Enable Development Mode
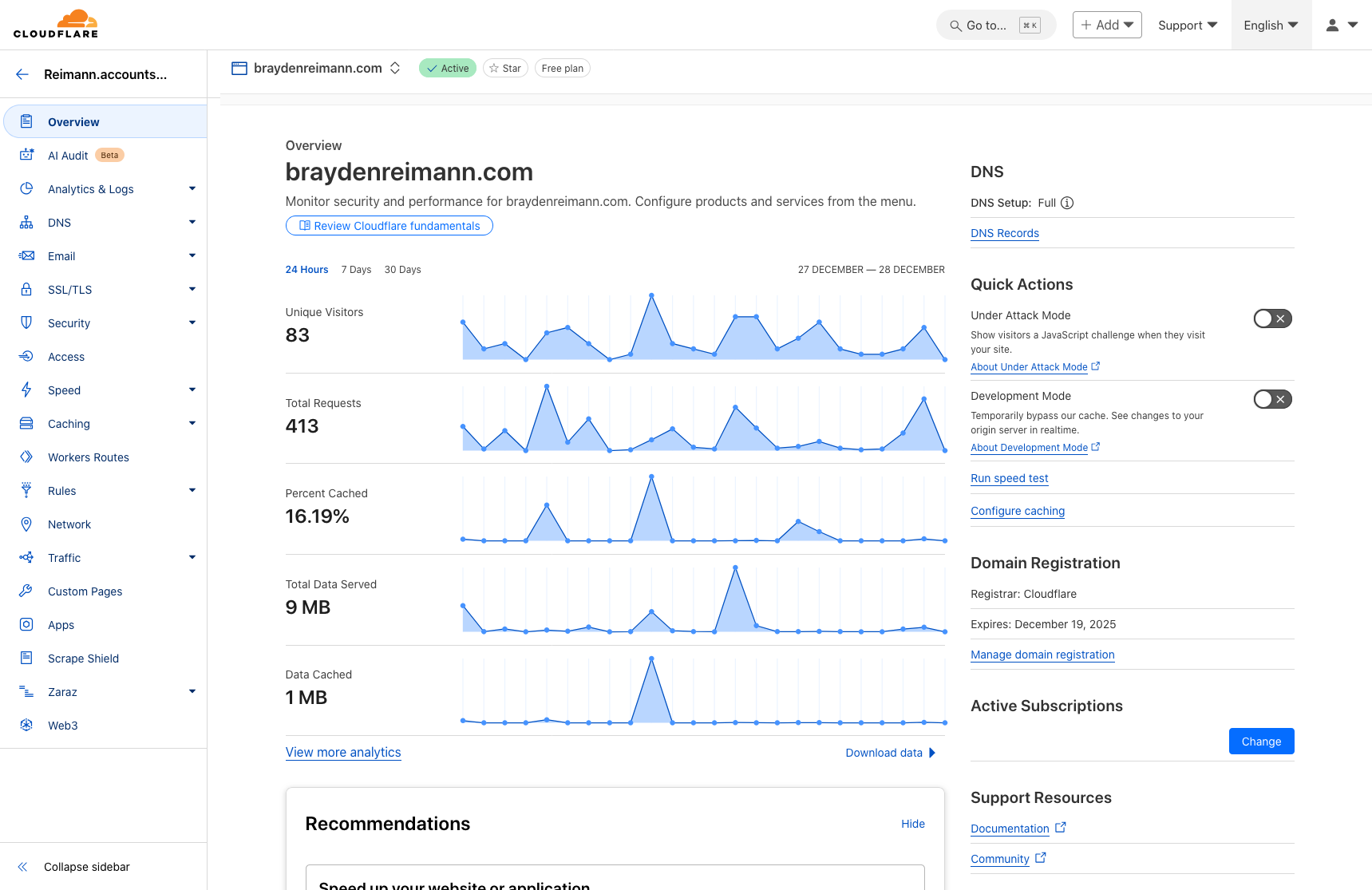 [x=1271, y=399]
